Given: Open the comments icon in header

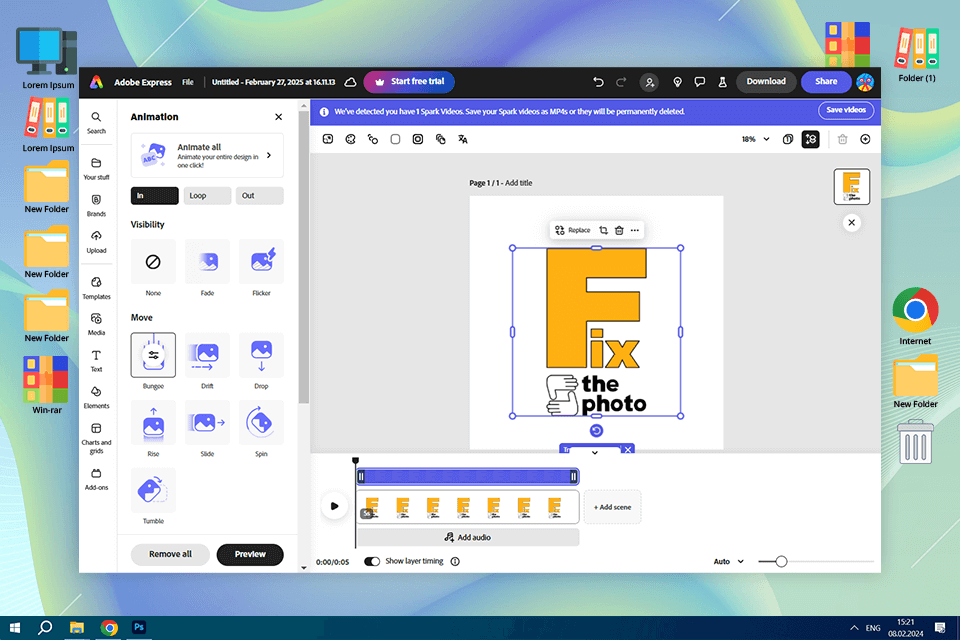Looking at the screenshot, I should pyautogui.click(x=699, y=82).
